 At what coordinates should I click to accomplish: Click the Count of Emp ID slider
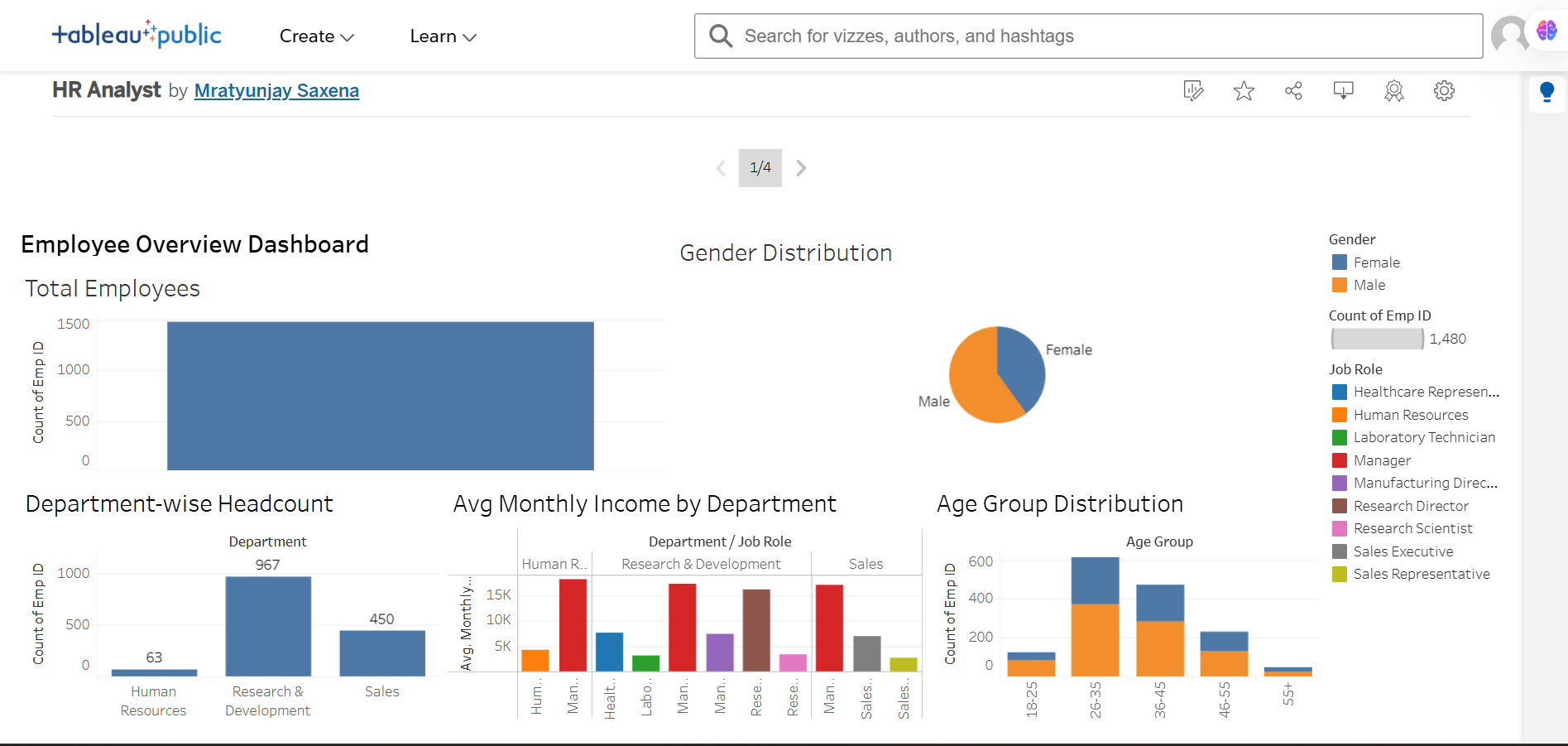point(1378,339)
